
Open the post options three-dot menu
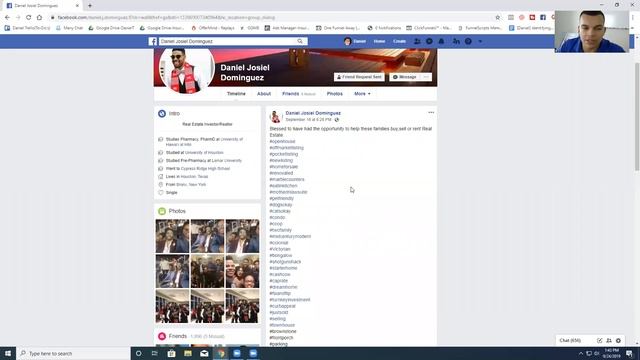point(431,113)
